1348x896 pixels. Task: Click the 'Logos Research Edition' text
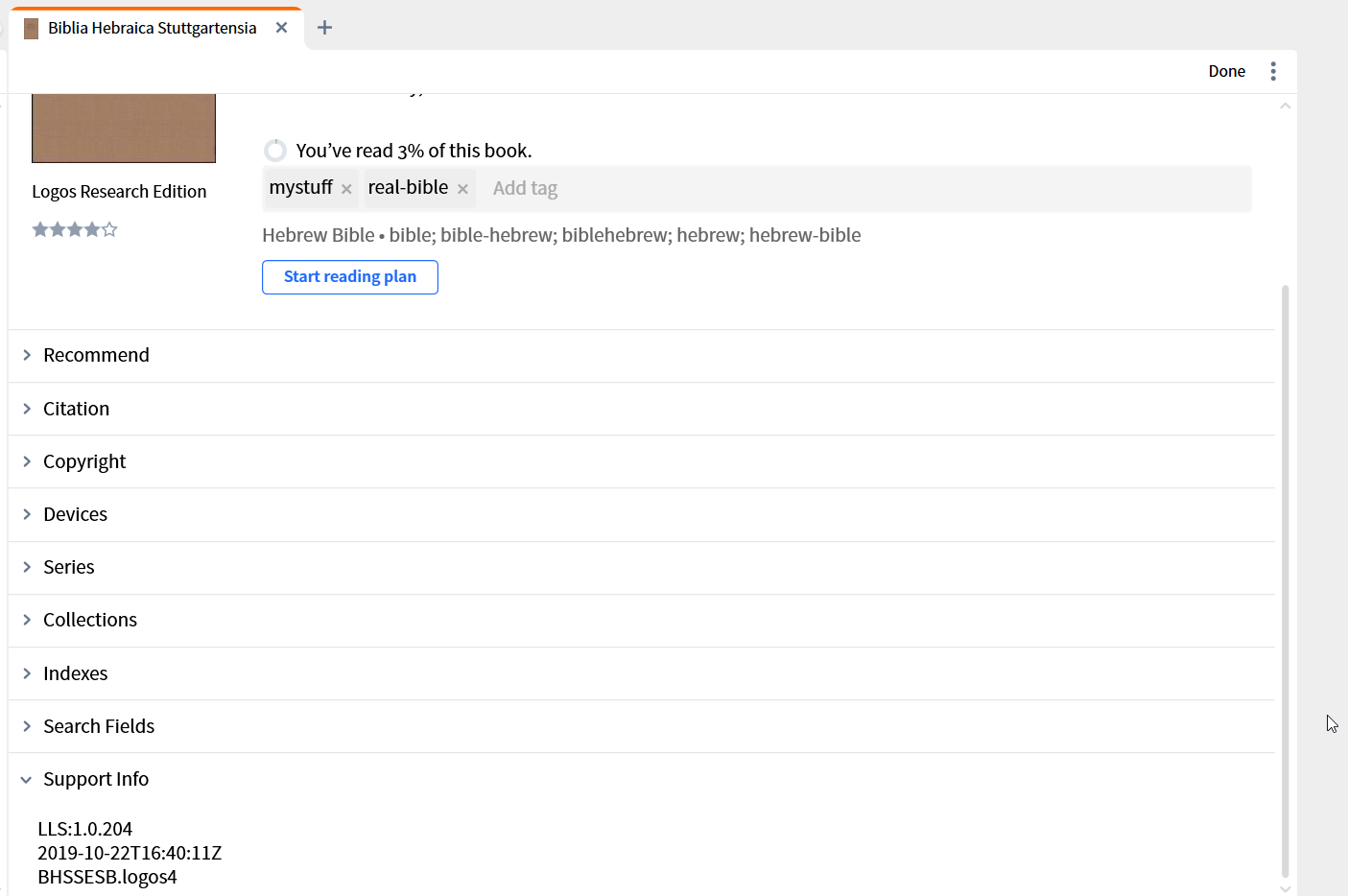119,192
